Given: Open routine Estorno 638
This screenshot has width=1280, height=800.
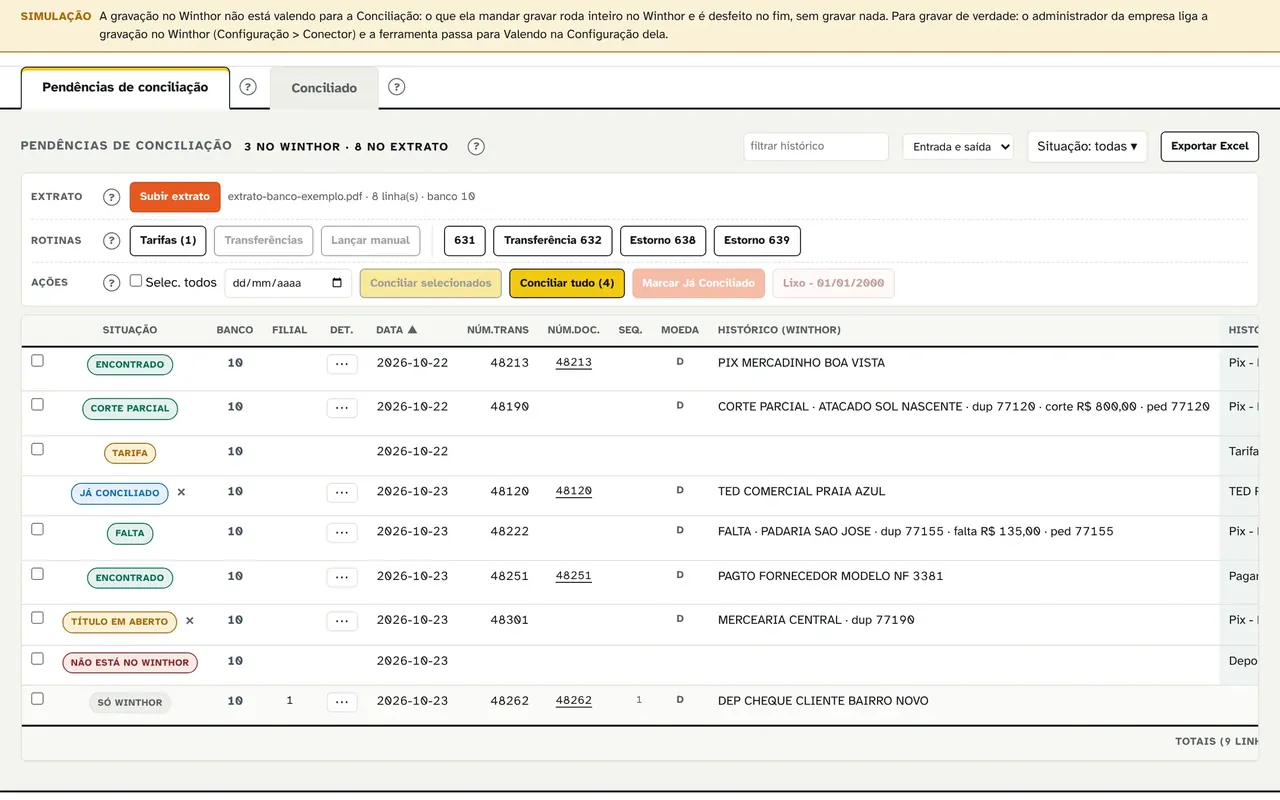Looking at the screenshot, I should (x=663, y=241).
